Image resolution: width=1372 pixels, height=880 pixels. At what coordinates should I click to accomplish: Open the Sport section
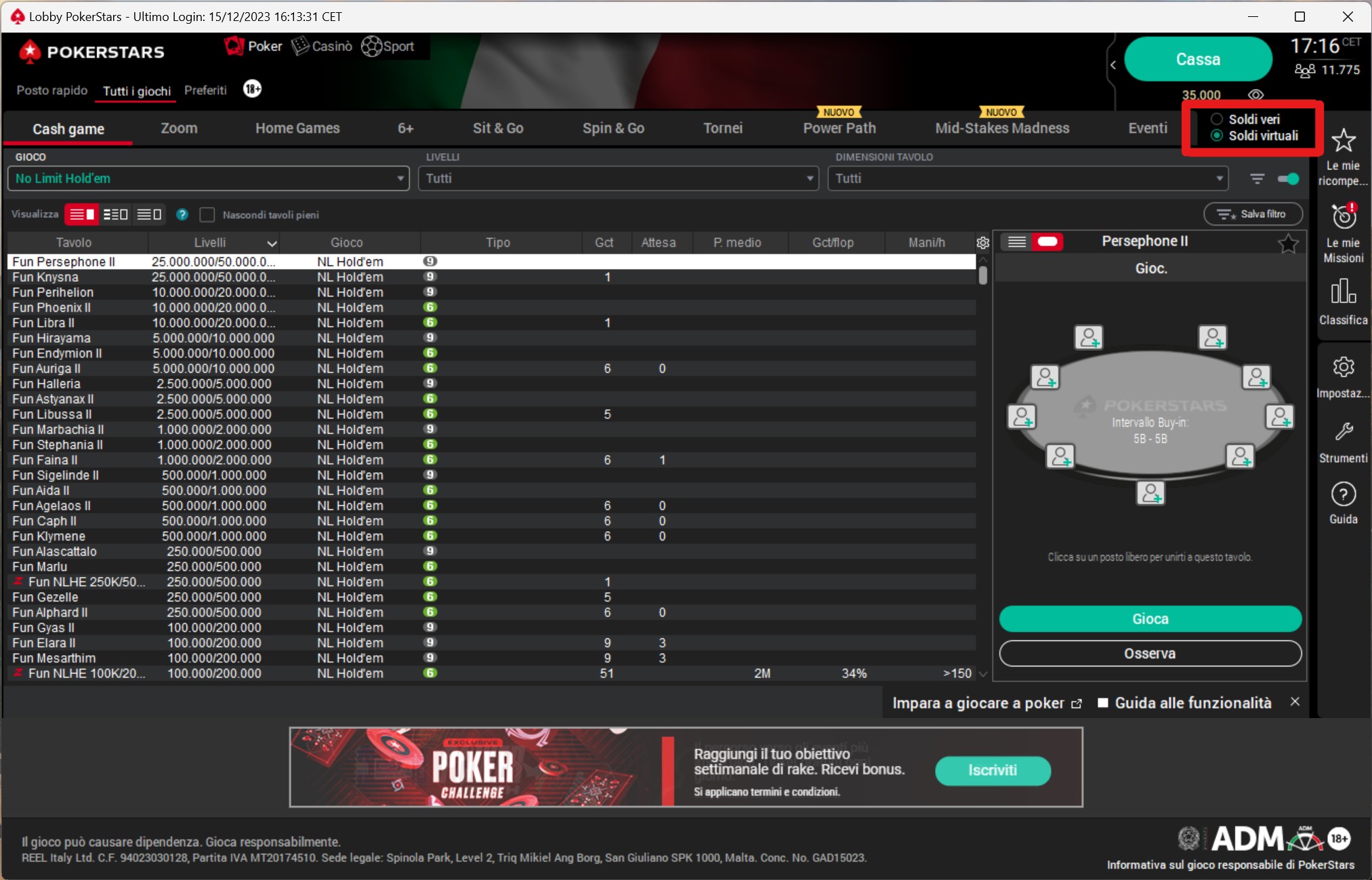tap(388, 46)
